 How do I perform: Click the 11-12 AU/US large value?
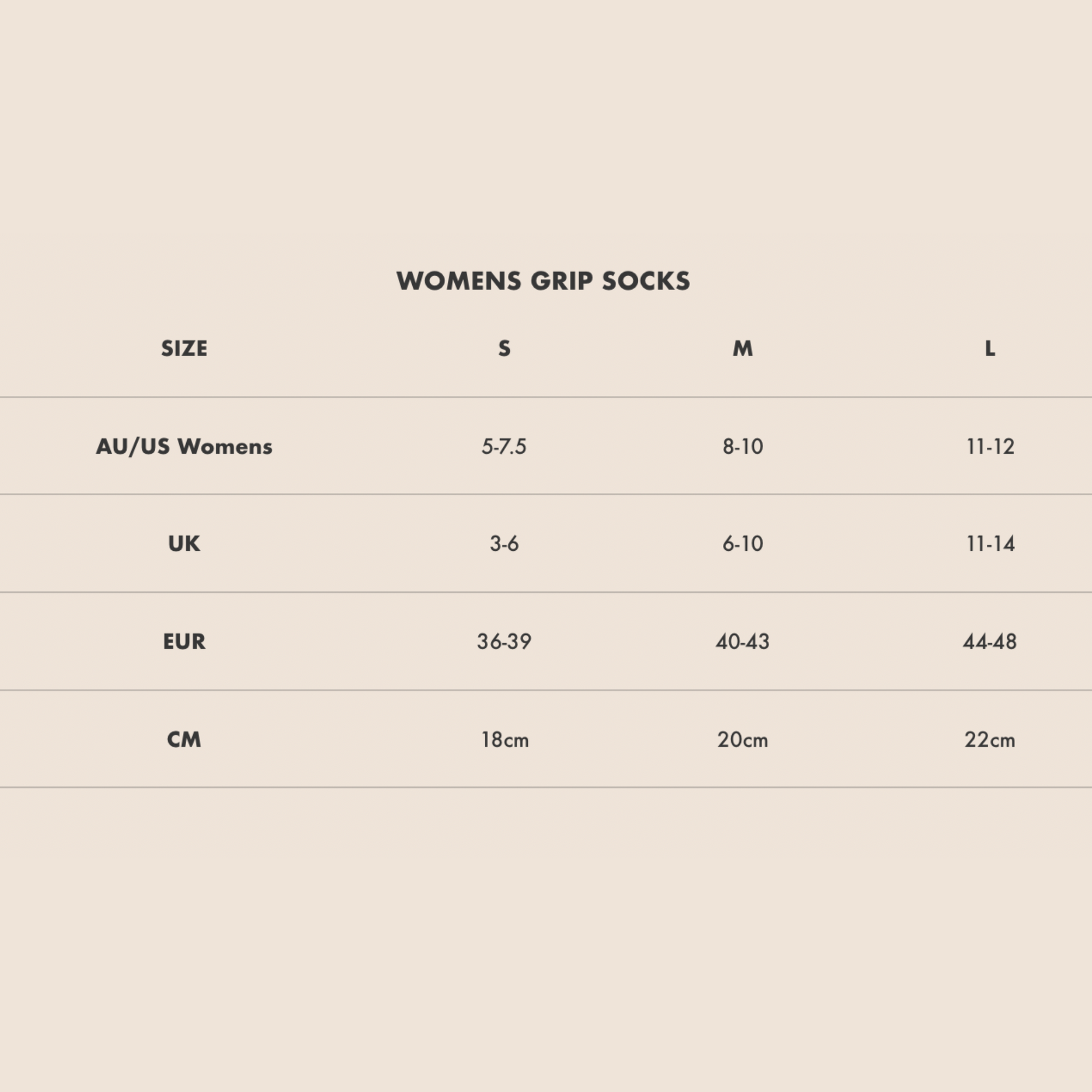point(990,447)
